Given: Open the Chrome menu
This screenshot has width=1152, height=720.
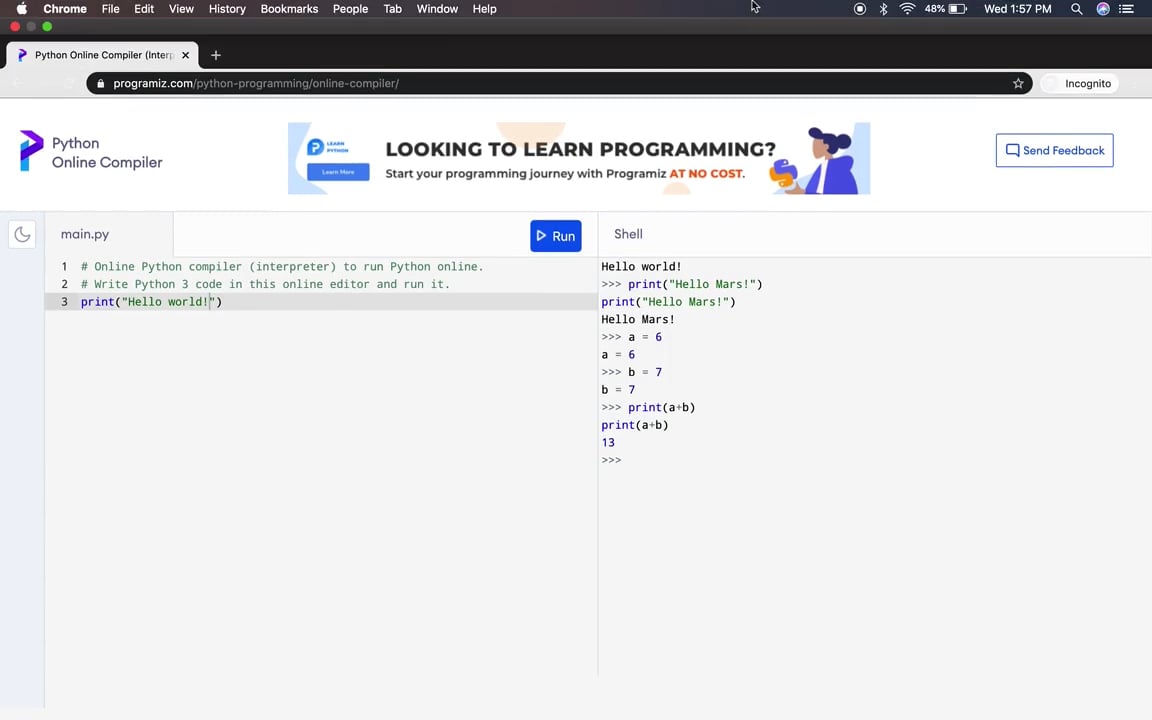Looking at the screenshot, I should (x=65, y=9).
